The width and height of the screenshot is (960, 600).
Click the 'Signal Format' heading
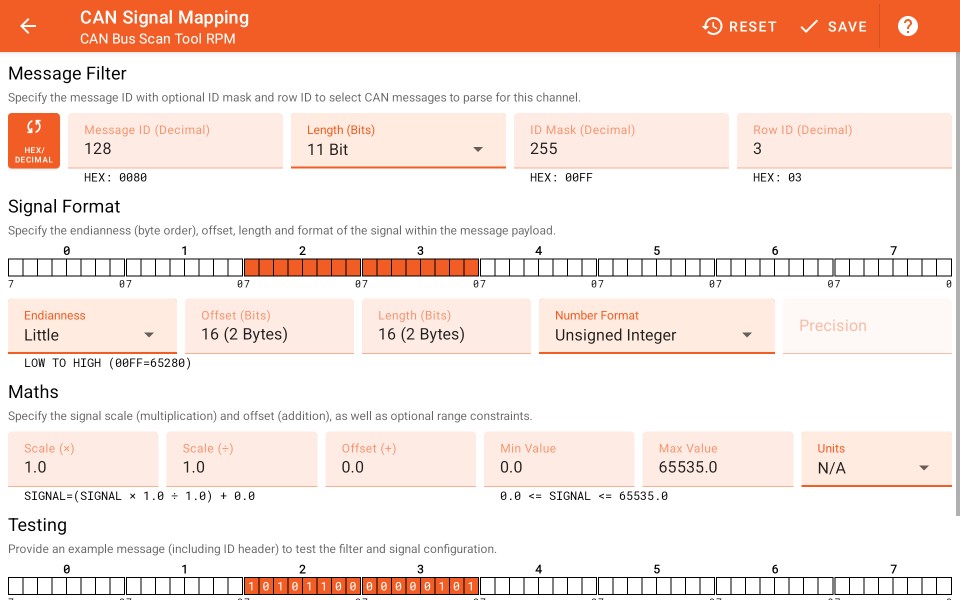coord(64,206)
